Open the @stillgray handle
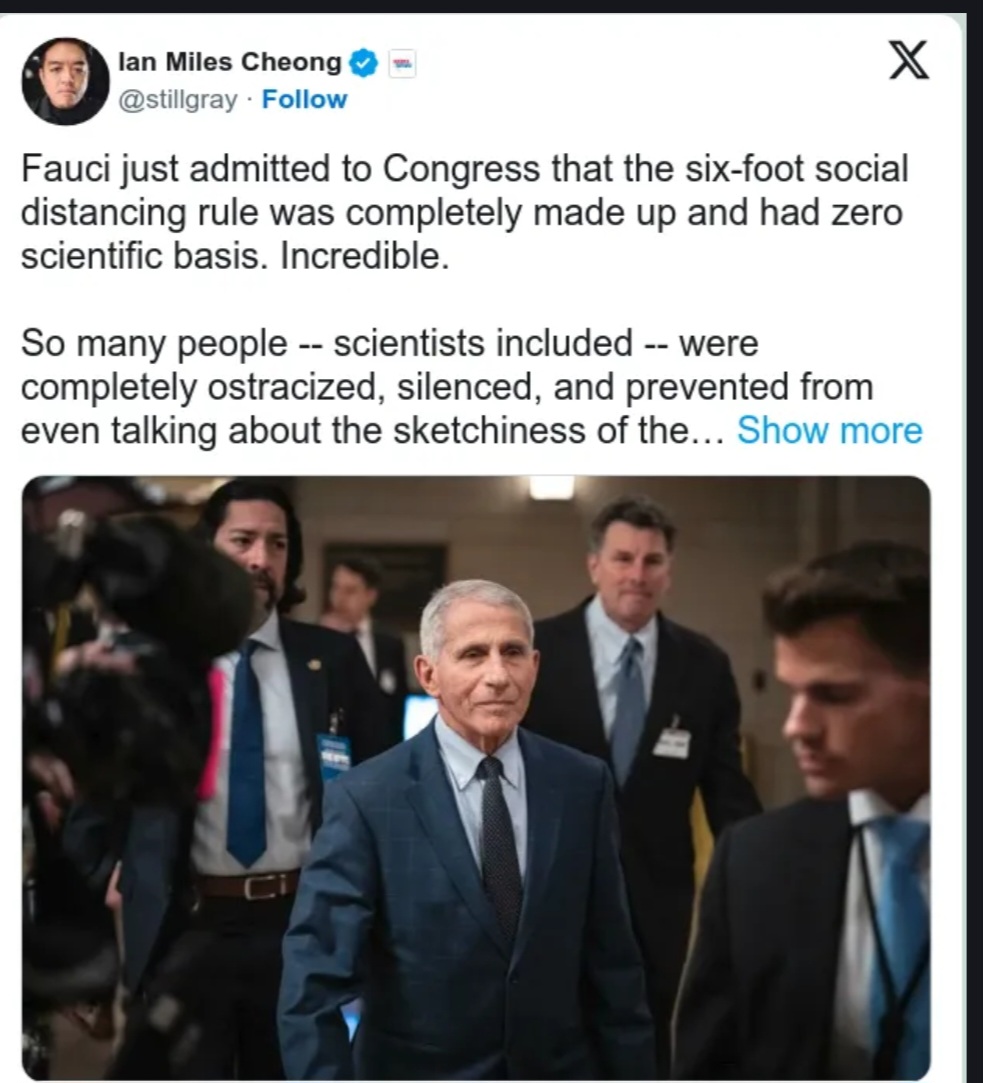 point(178,100)
